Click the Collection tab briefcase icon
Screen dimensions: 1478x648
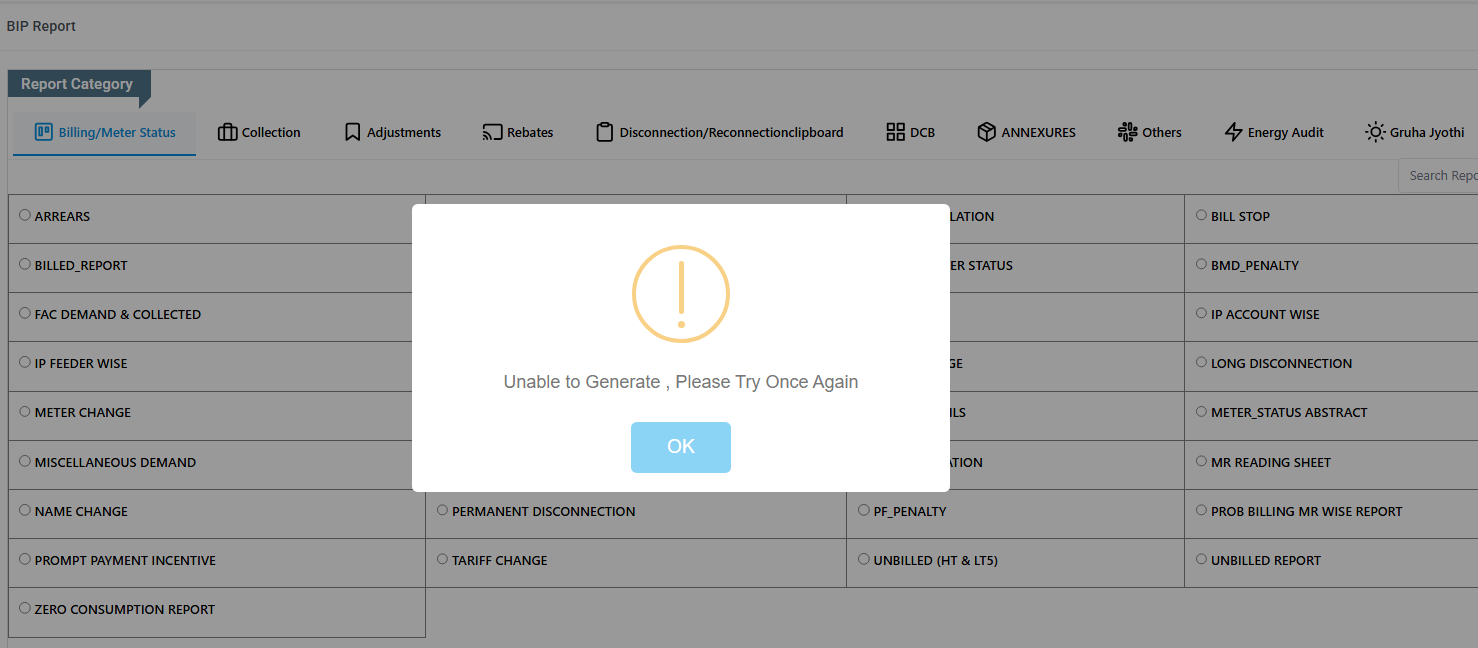coord(227,132)
